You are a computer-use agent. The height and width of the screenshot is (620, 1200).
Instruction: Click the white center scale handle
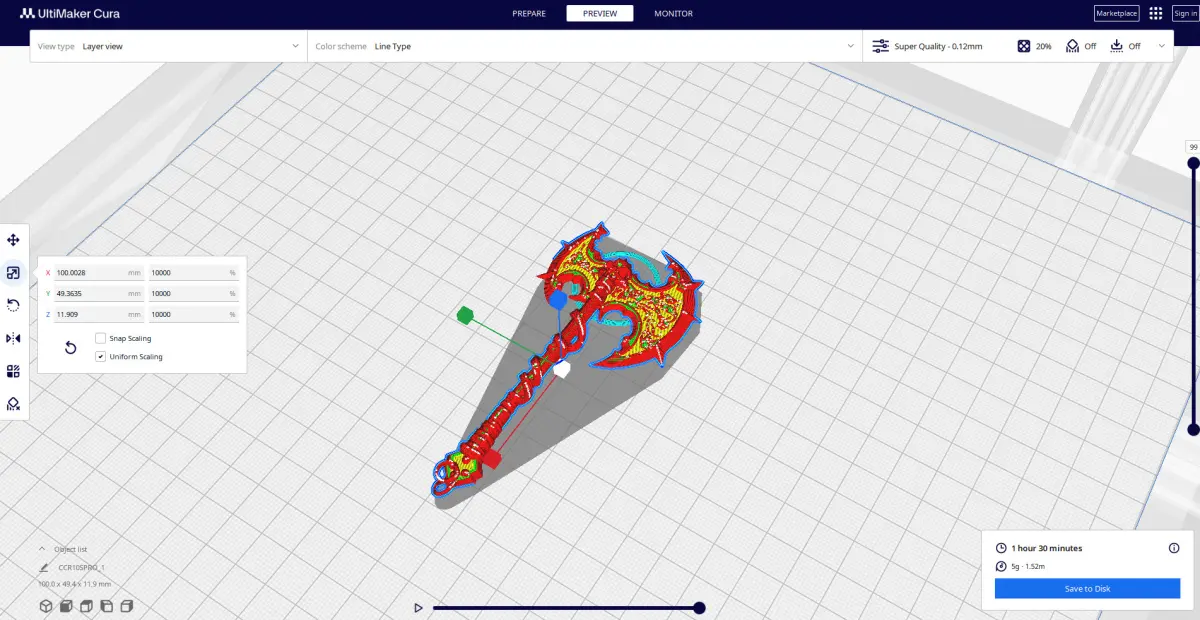(562, 370)
